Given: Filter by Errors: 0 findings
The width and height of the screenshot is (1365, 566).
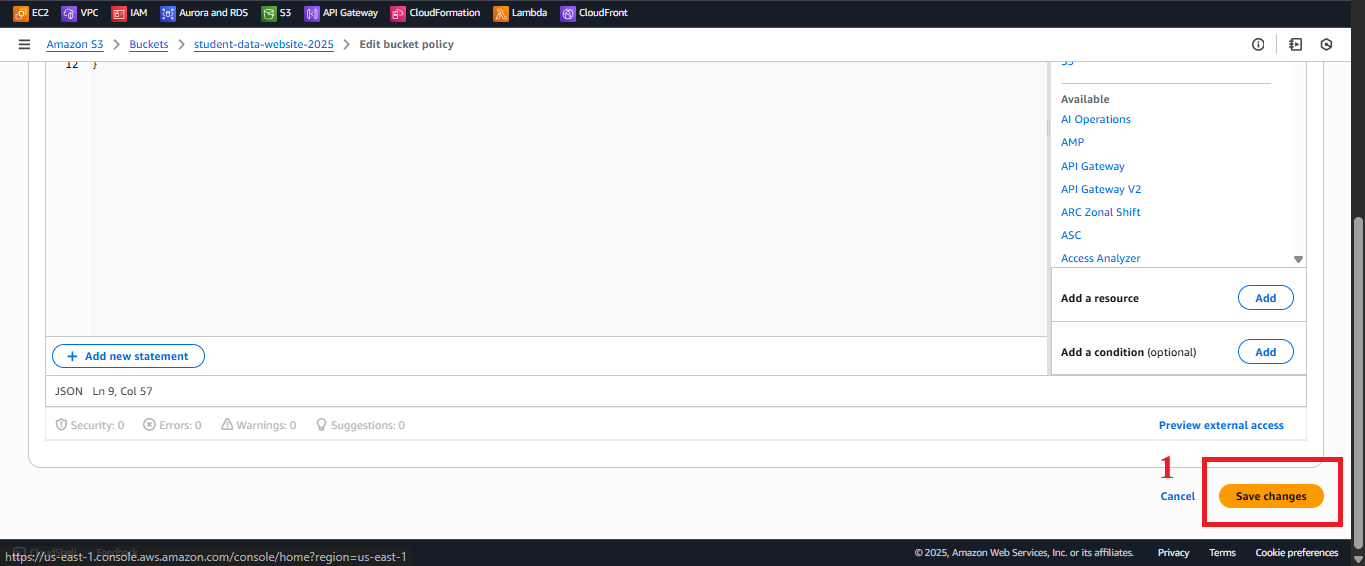Looking at the screenshot, I should [x=172, y=425].
